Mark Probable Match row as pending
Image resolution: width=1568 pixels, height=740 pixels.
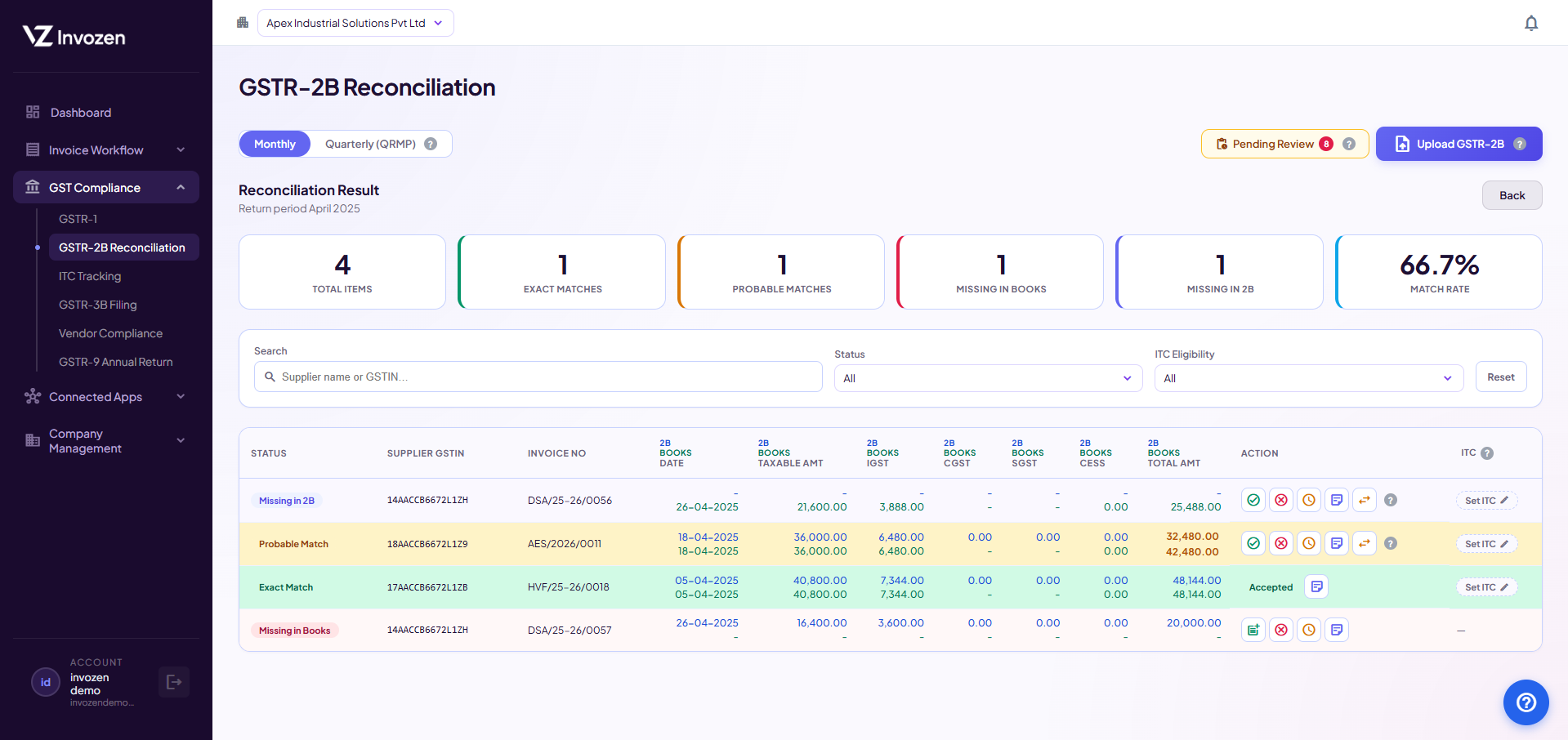point(1309,543)
